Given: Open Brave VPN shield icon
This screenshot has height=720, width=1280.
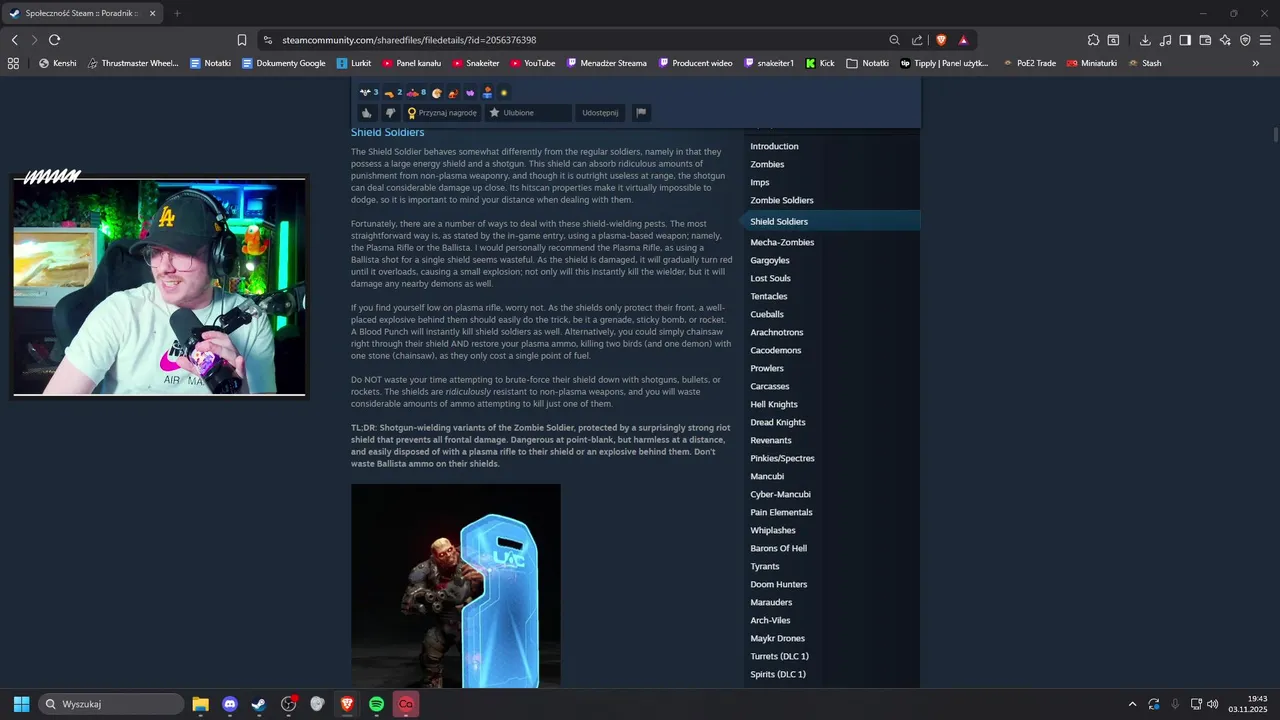Looking at the screenshot, I should click(x=1245, y=40).
